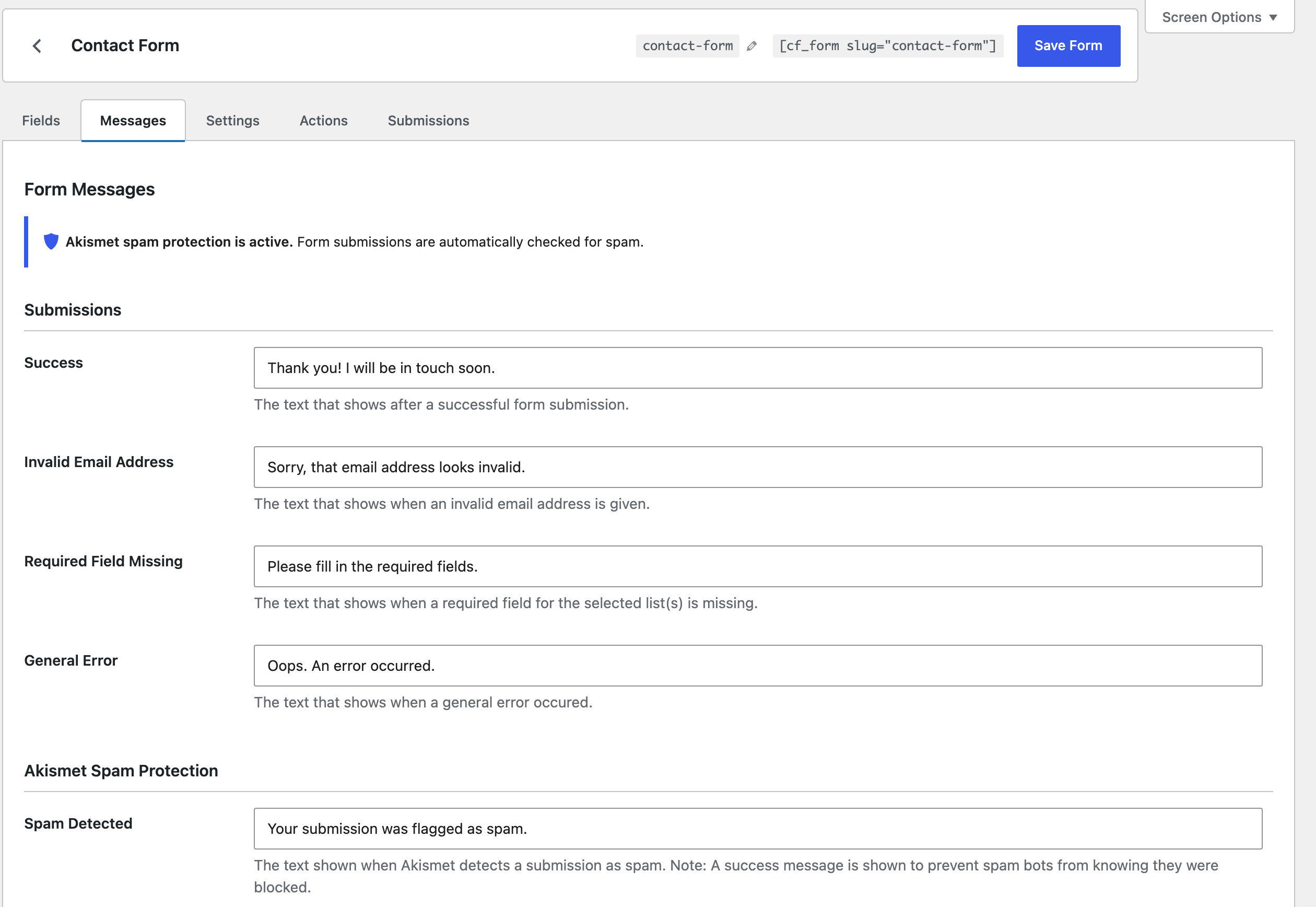The height and width of the screenshot is (907, 1316).
Task: View the Submissions tab
Action: [x=428, y=120]
